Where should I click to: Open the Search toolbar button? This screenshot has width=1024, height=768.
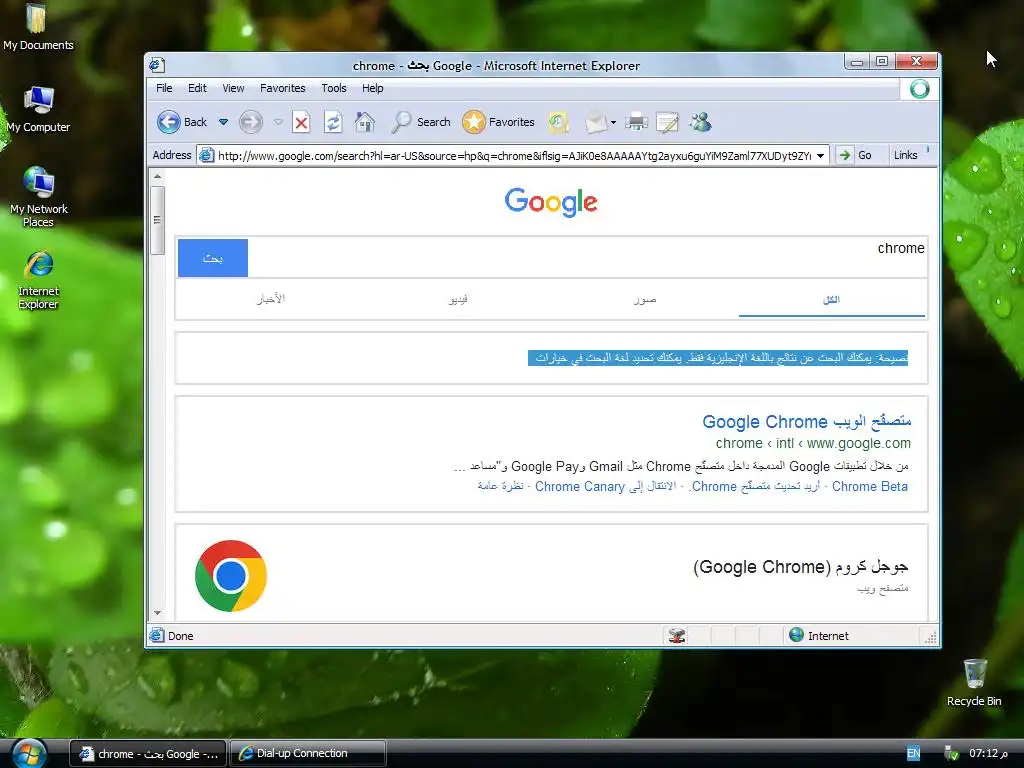[x=421, y=122]
